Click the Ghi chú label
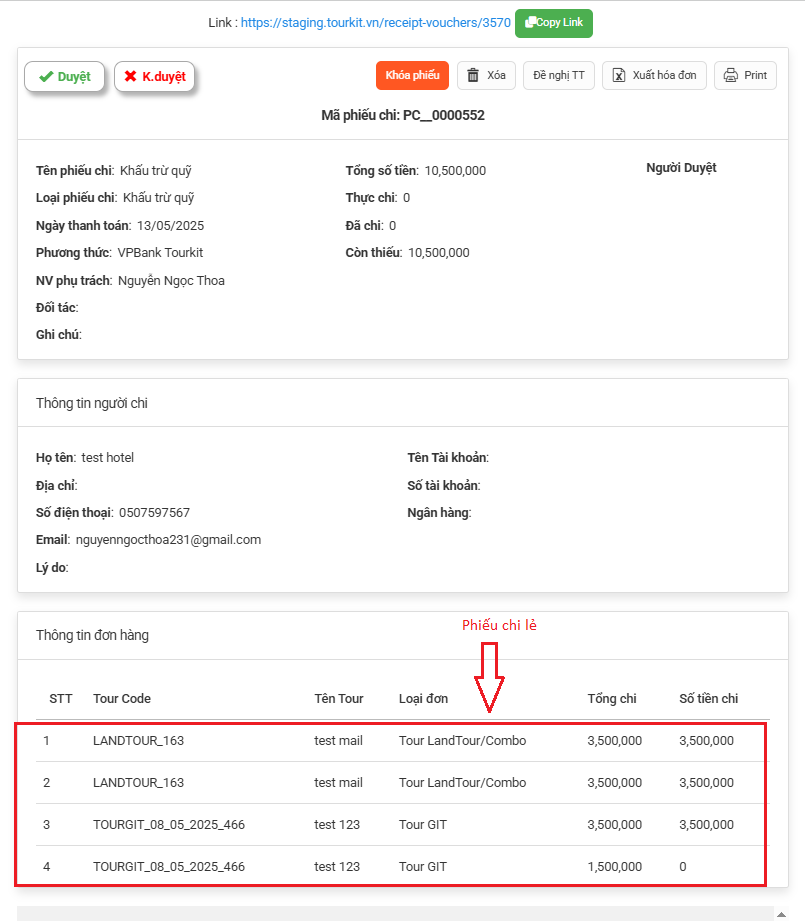Screen dimensions: 805x921 59,335
